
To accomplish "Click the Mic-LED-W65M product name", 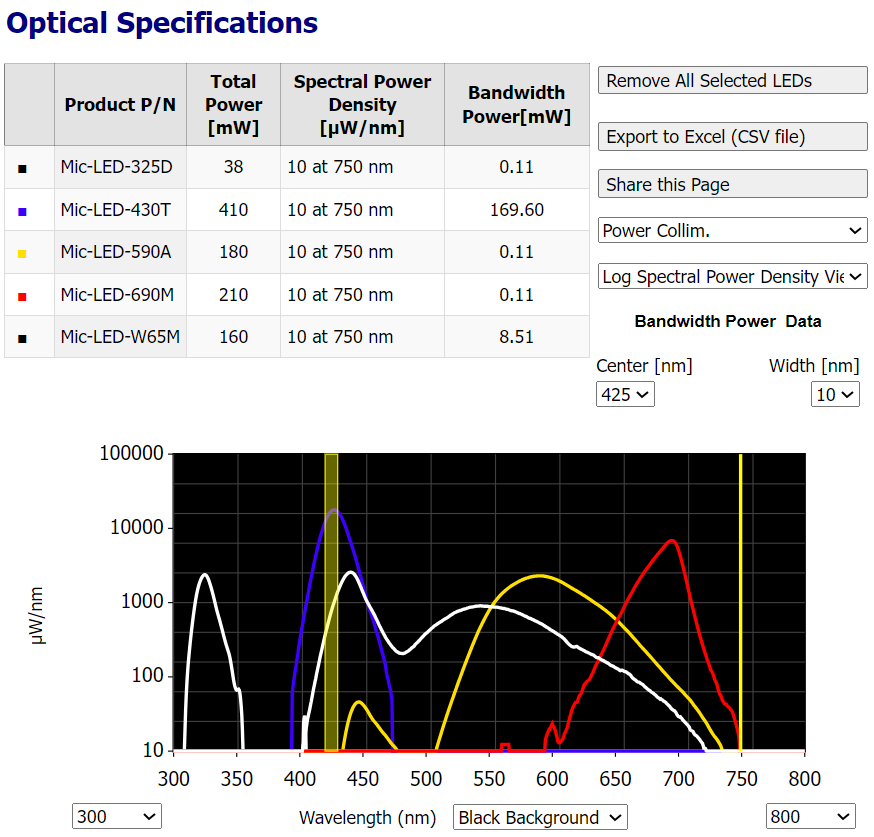I will pyautogui.click(x=120, y=337).
